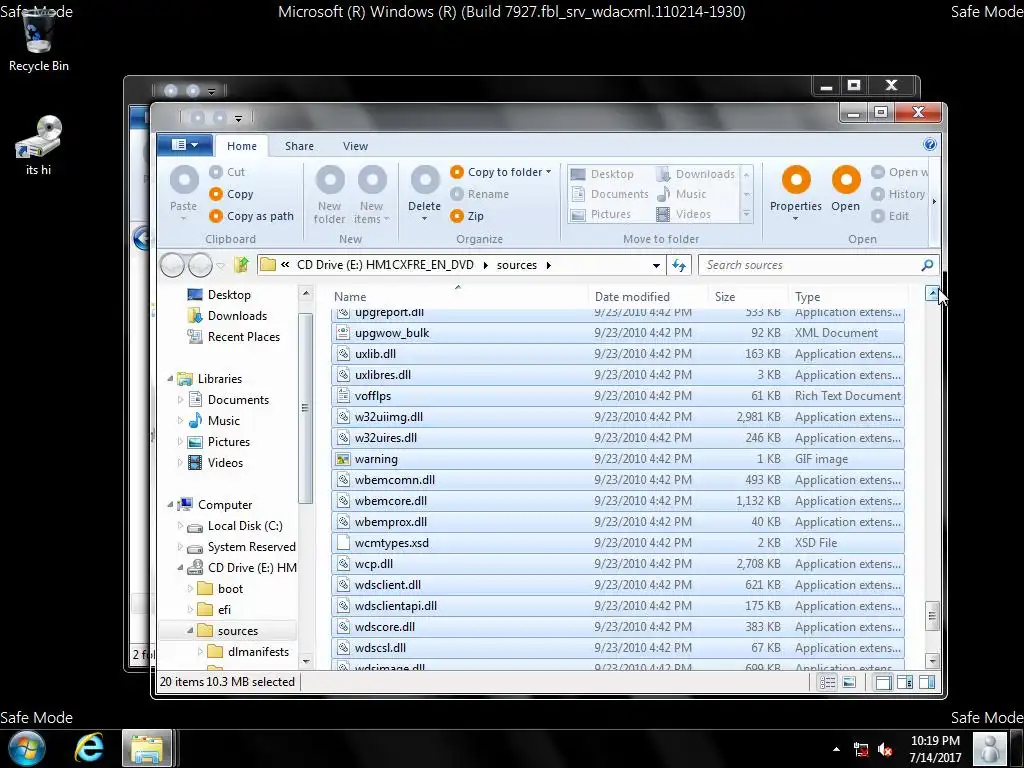Screen dimensions: 1024x768
Task: Click the CD Drive (E:) breadcrumb
Action: (385, 265)
